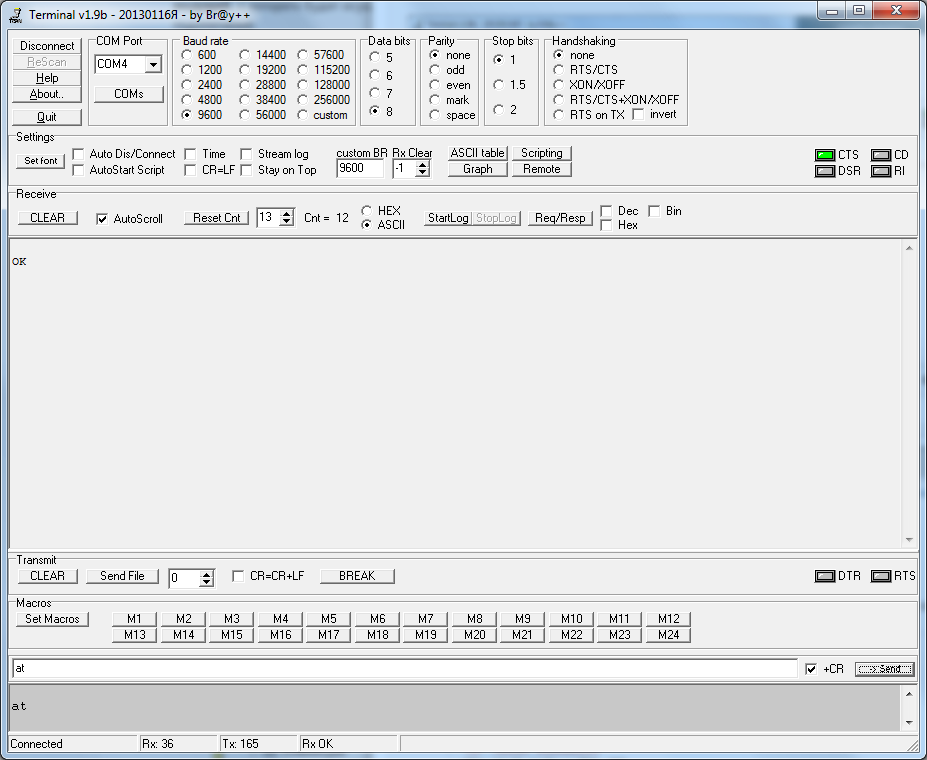The height and width of the screenshot is (760, 927).
Task: Run macro M1
Action: click(x=135, y=619)
